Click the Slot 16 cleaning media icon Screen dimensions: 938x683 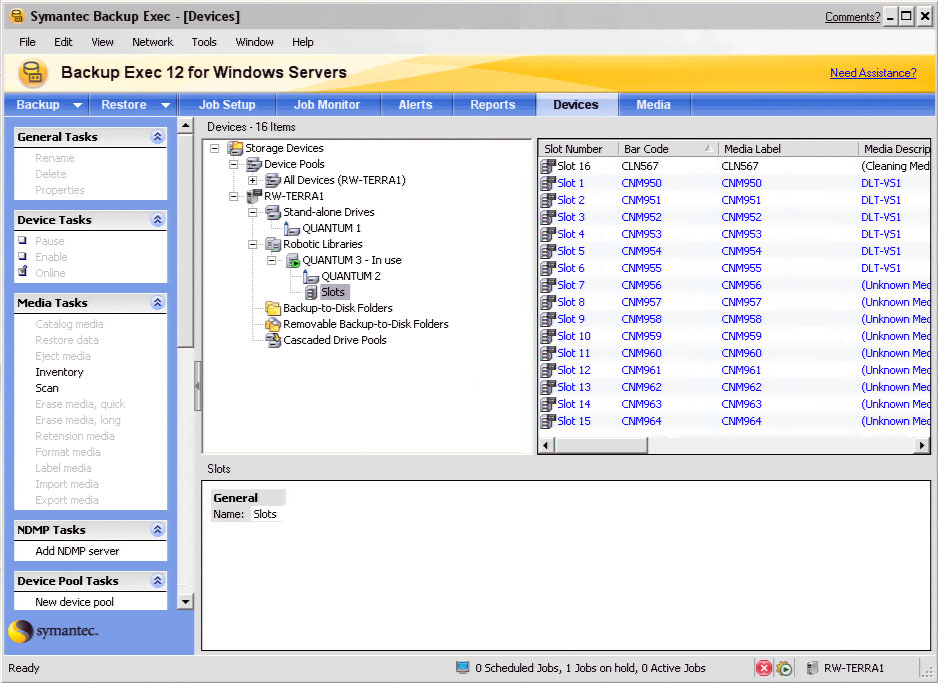point(548,166)
